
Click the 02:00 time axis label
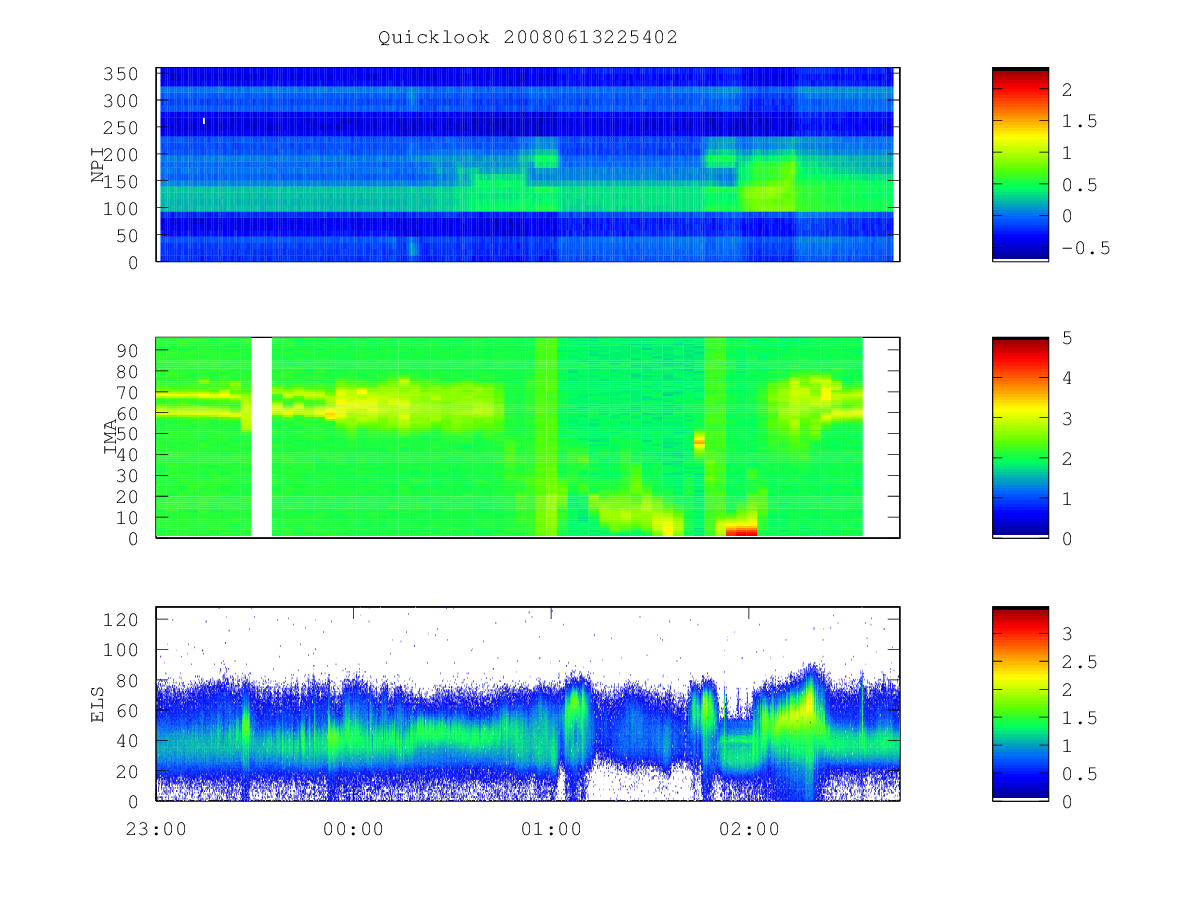[x=750, y=830]
